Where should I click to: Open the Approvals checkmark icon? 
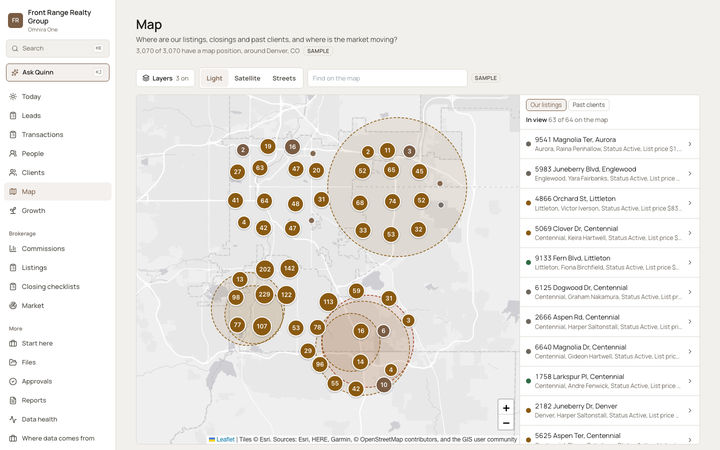pos(13,381)
